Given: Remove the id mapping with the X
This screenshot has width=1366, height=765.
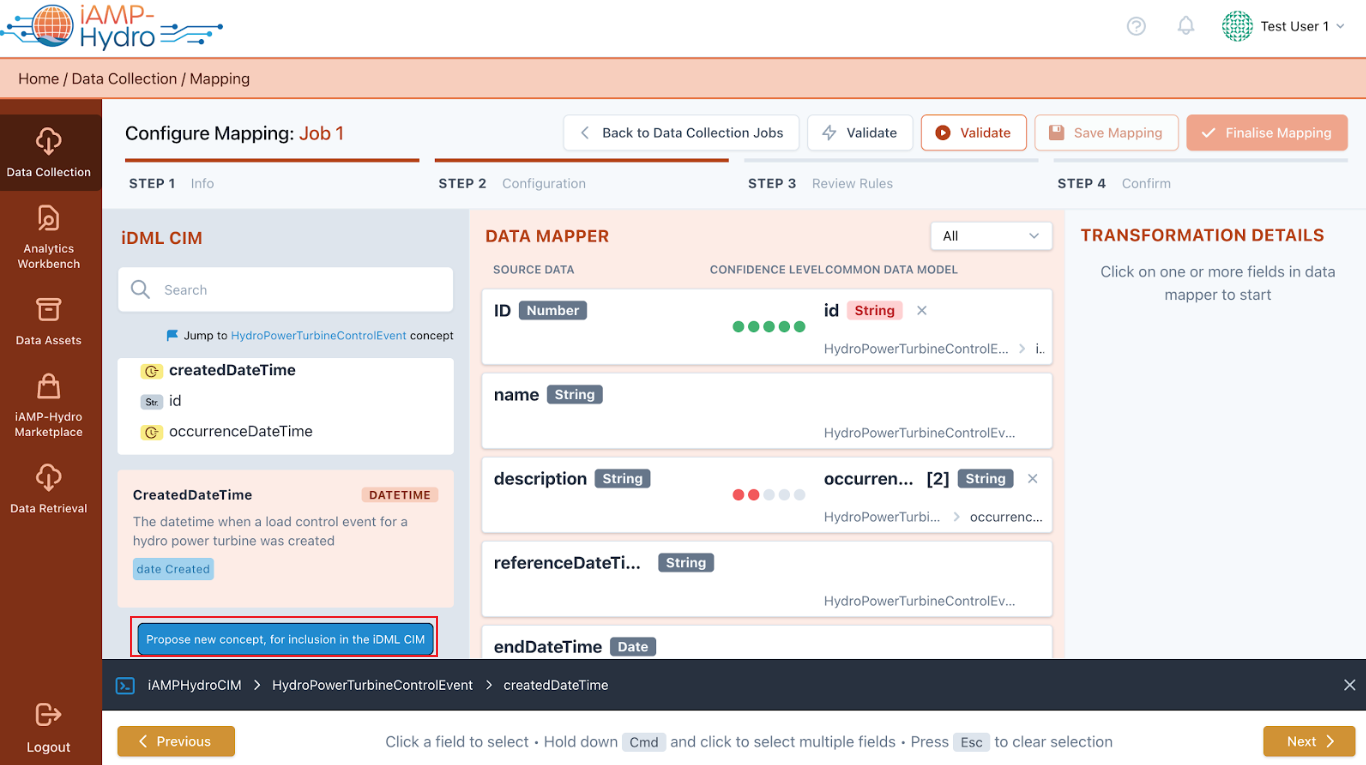Looking at the screenshot, I should [x=922, y=311].
